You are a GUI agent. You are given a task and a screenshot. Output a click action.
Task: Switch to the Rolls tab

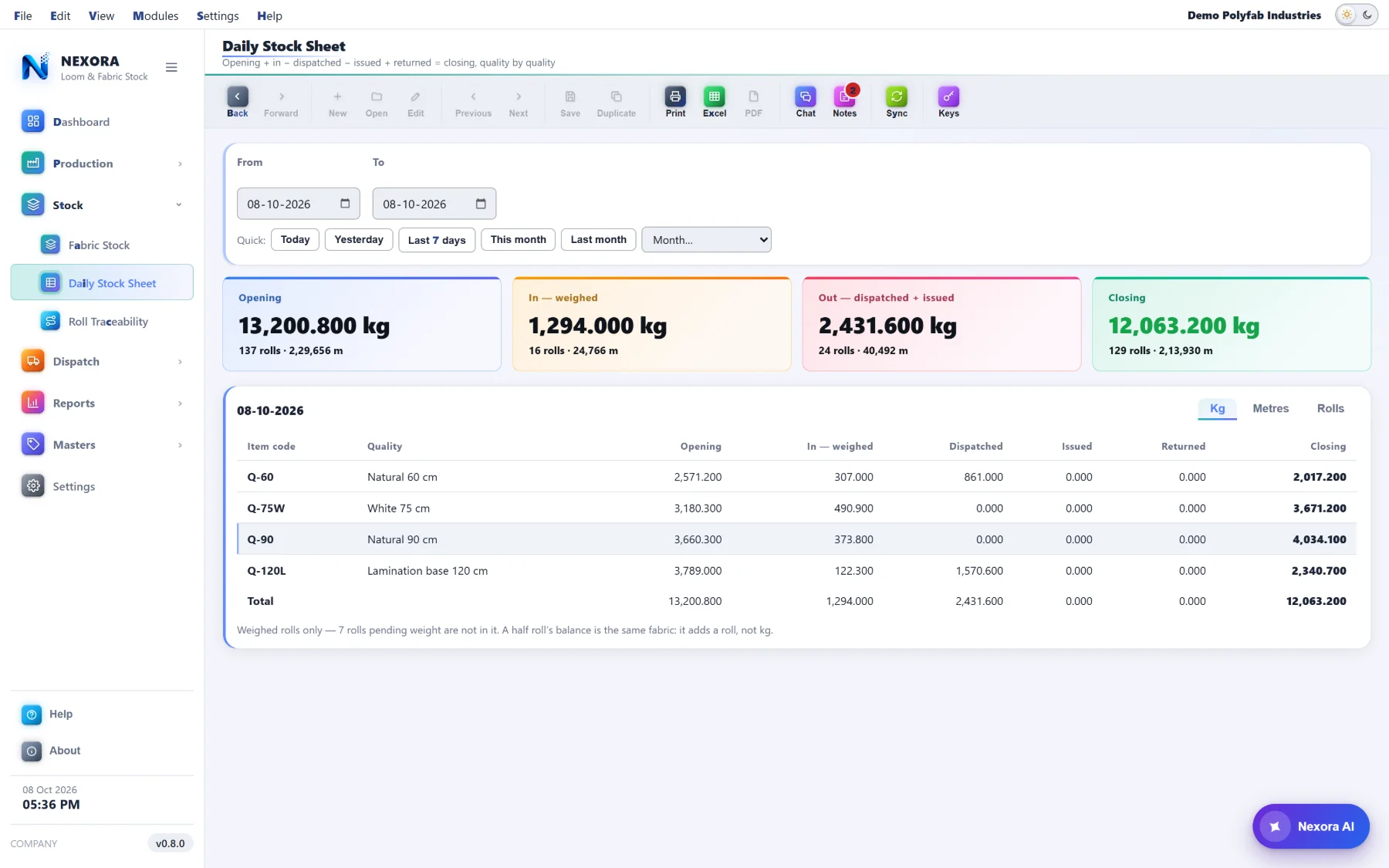[x=1330, y=409]
